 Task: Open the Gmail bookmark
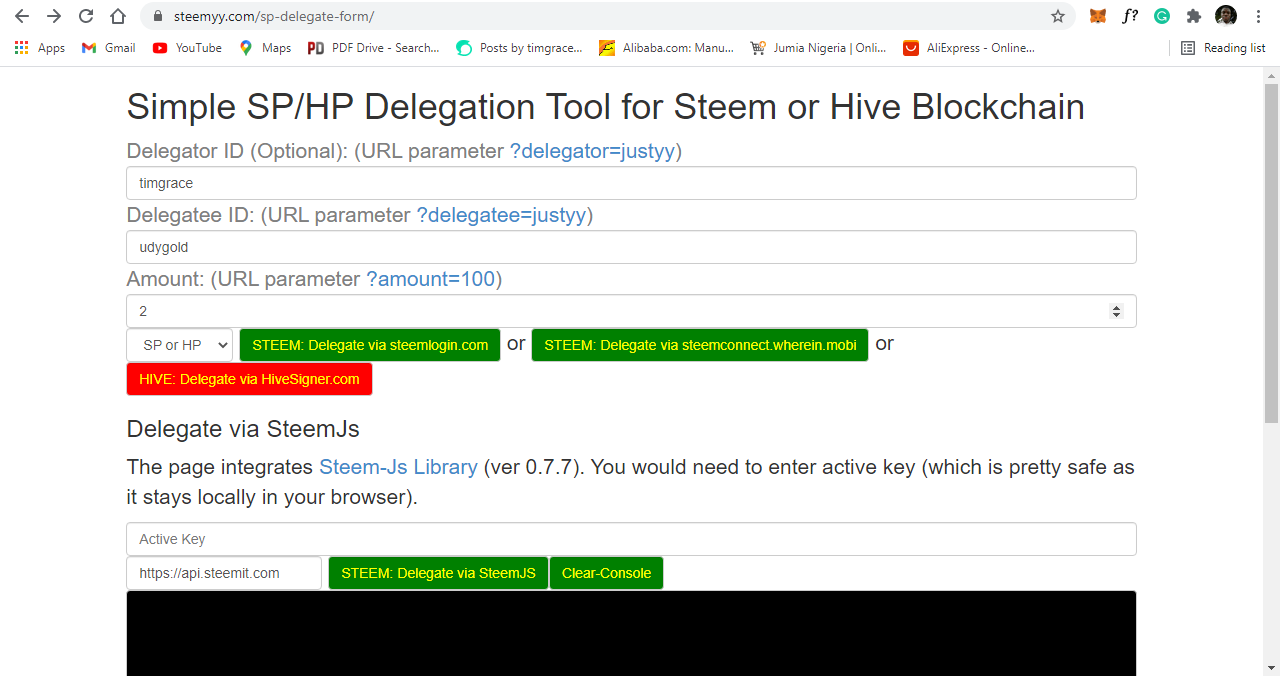click(x=108, y=48)
